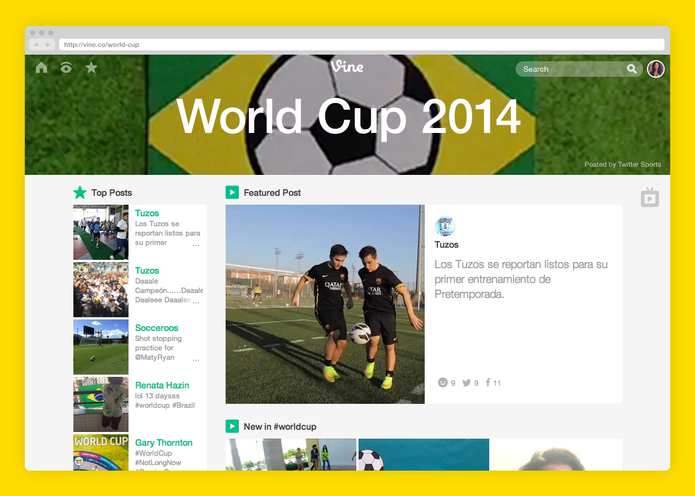Open the Gary Thornton profile link
The width and height of the screenshot is (695, 496).
(x=164, y=442)
